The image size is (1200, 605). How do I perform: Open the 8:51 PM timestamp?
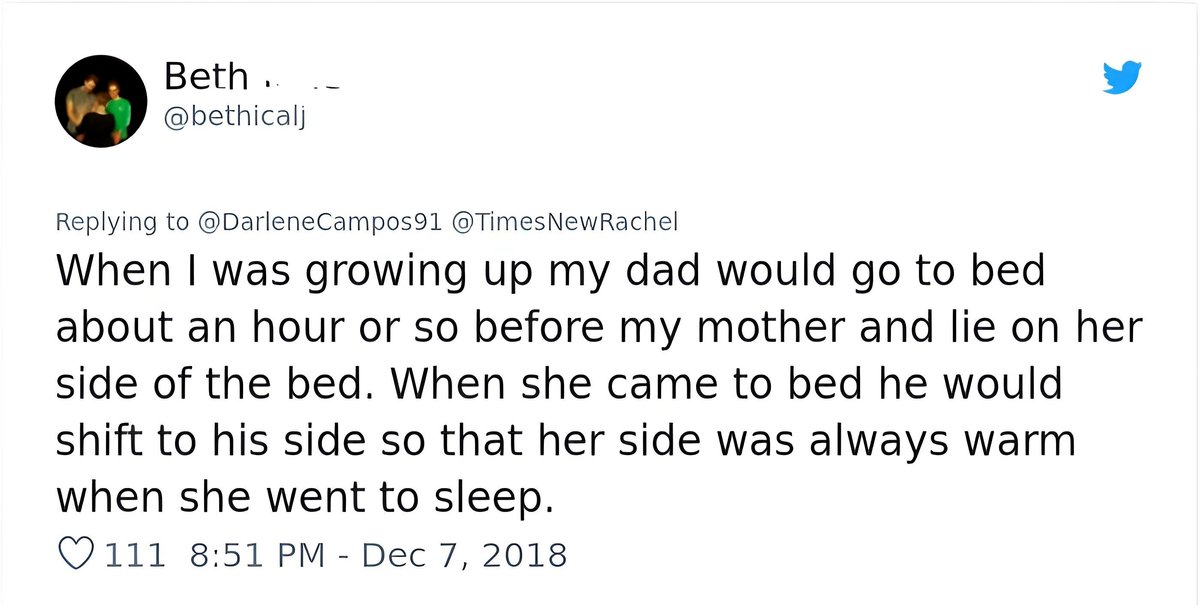click(257, 554)
